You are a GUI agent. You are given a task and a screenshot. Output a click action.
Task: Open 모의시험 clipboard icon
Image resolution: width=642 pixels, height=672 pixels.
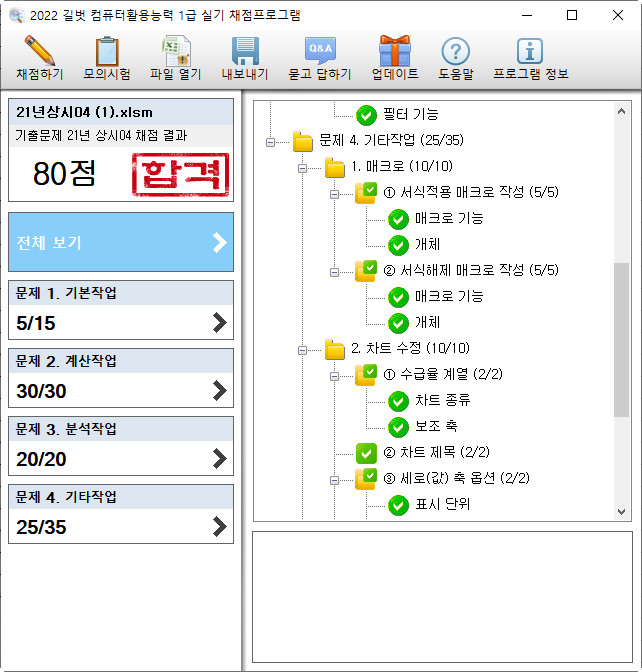106,51
